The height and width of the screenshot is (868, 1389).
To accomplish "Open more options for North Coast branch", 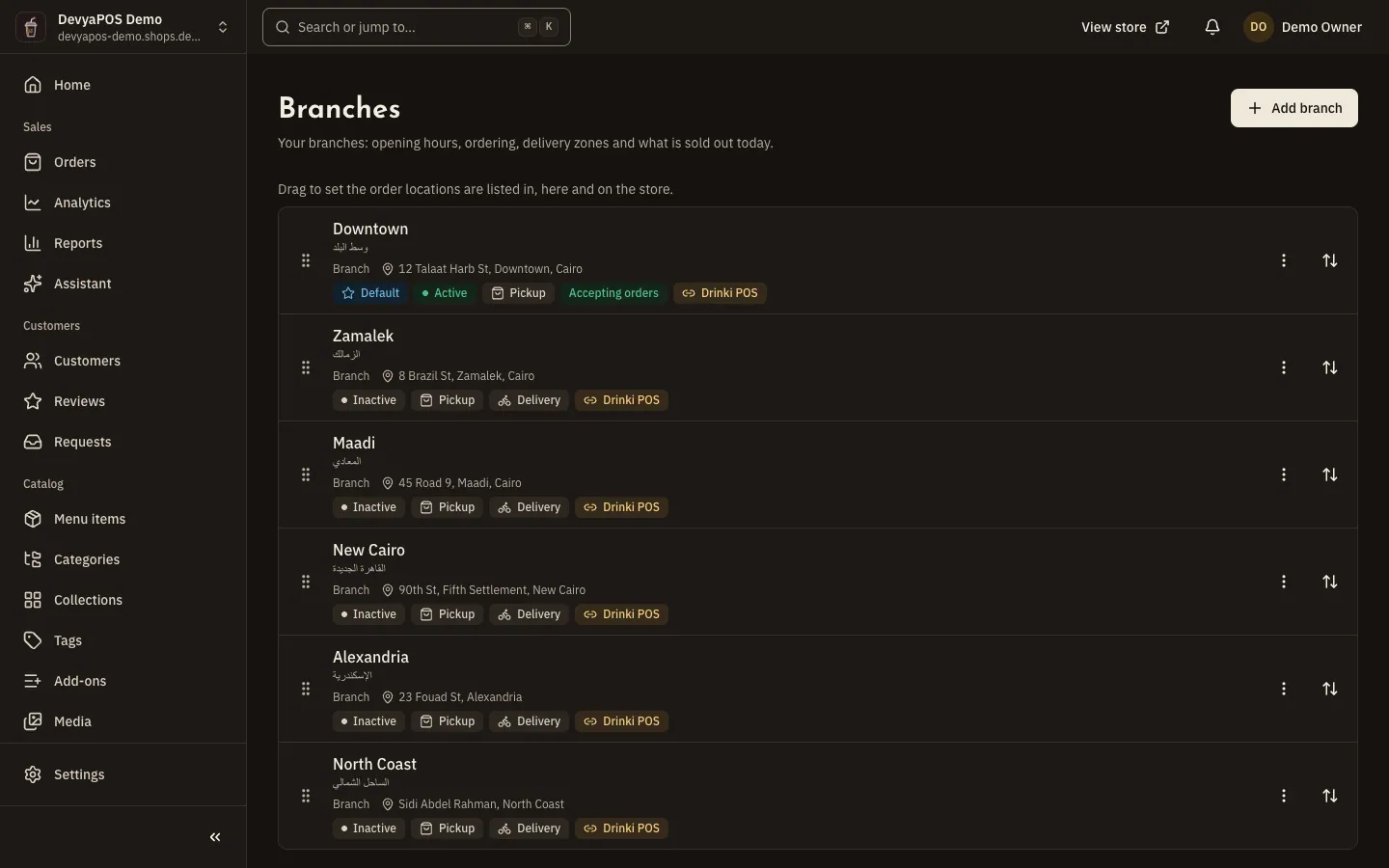I will (1284, 796).
